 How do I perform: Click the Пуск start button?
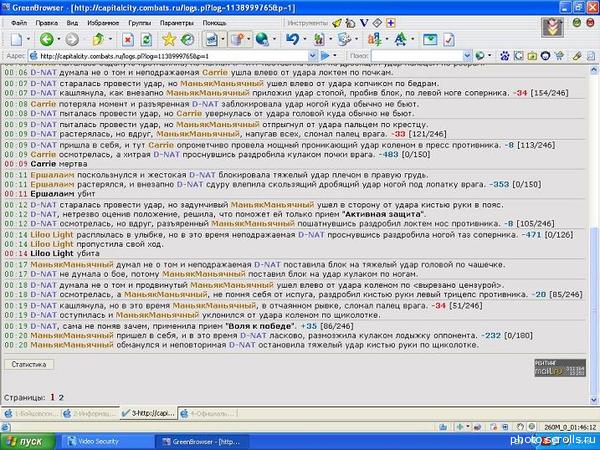tap(28, 442)
